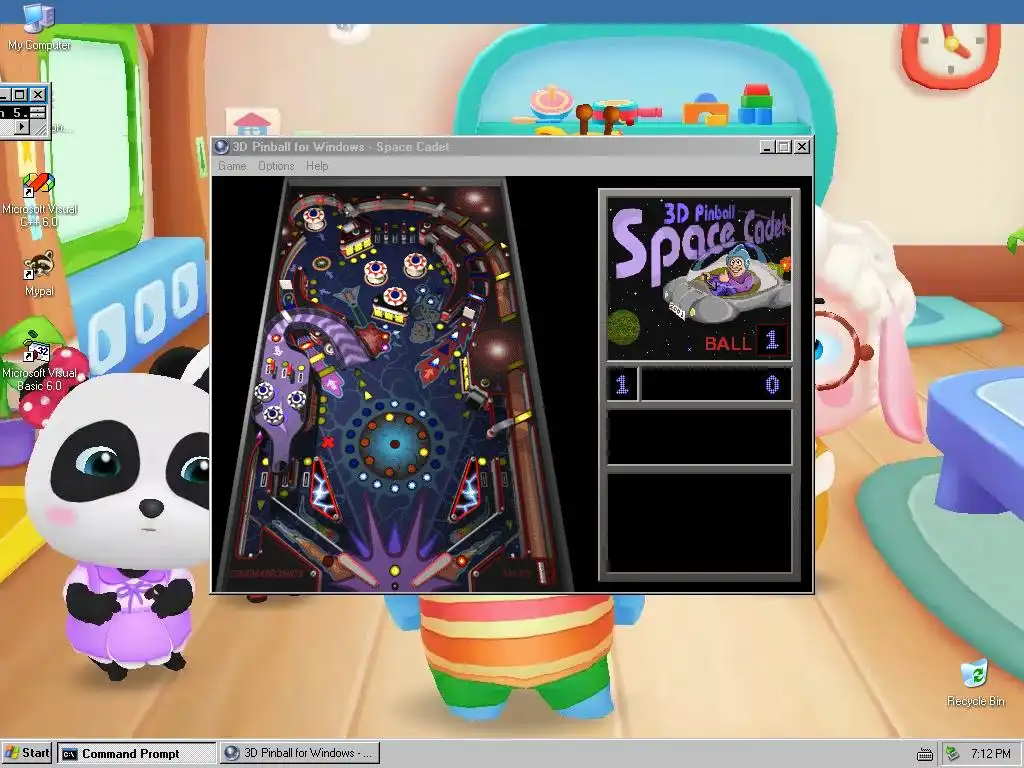Open the Game menu in 3D Pinball
Viewport: 1024px width, 768px height.
(232, 166)
